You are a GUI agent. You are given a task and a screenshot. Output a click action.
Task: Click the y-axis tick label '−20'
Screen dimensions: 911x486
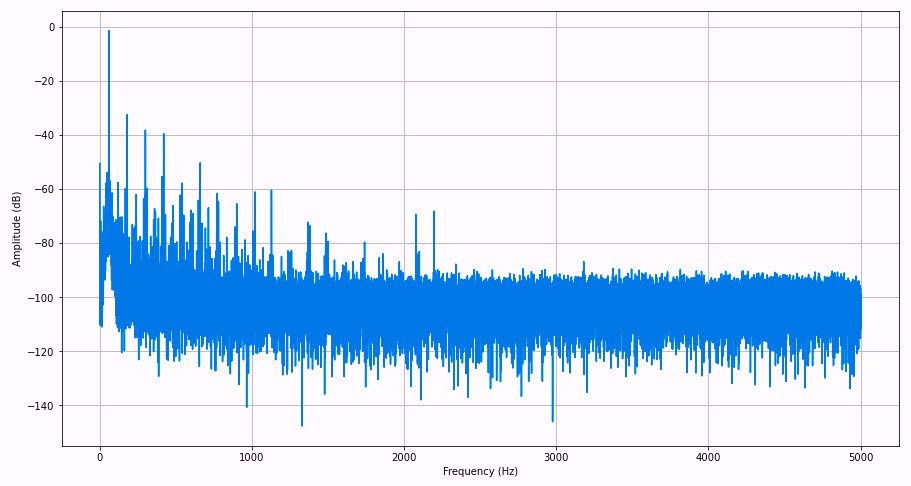pos(44,81)
